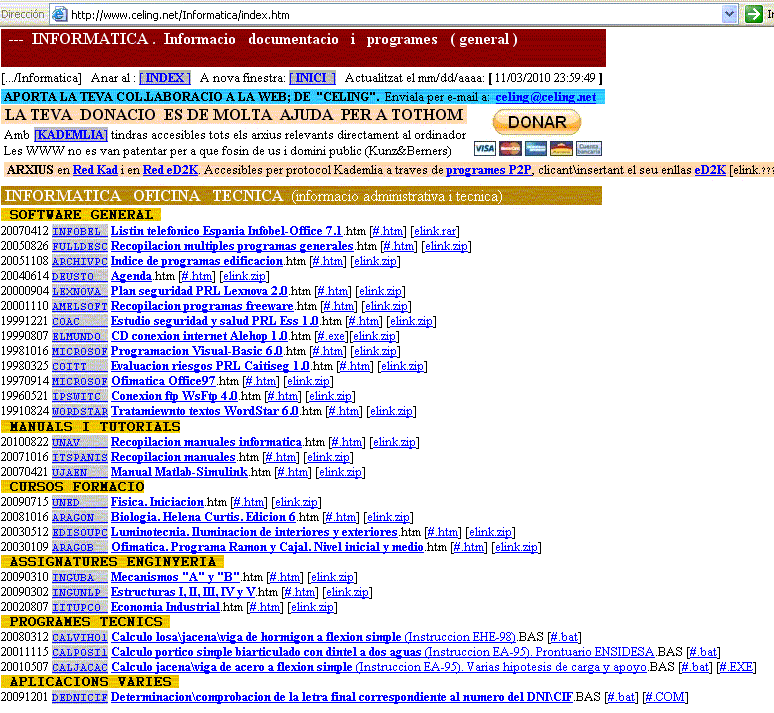
Task: Click the DEUSTO source tag
Action: tap(79, 277)
